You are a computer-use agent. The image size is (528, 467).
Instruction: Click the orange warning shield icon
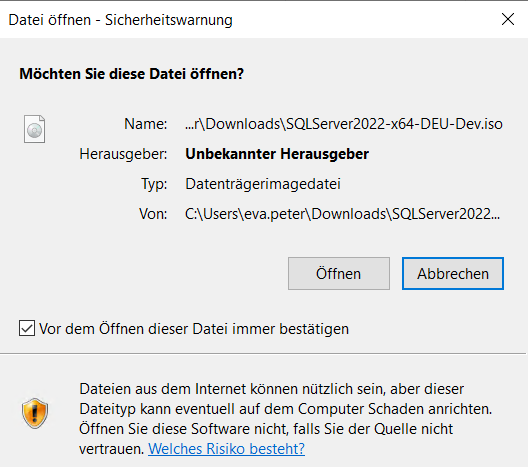pos(35,413)
